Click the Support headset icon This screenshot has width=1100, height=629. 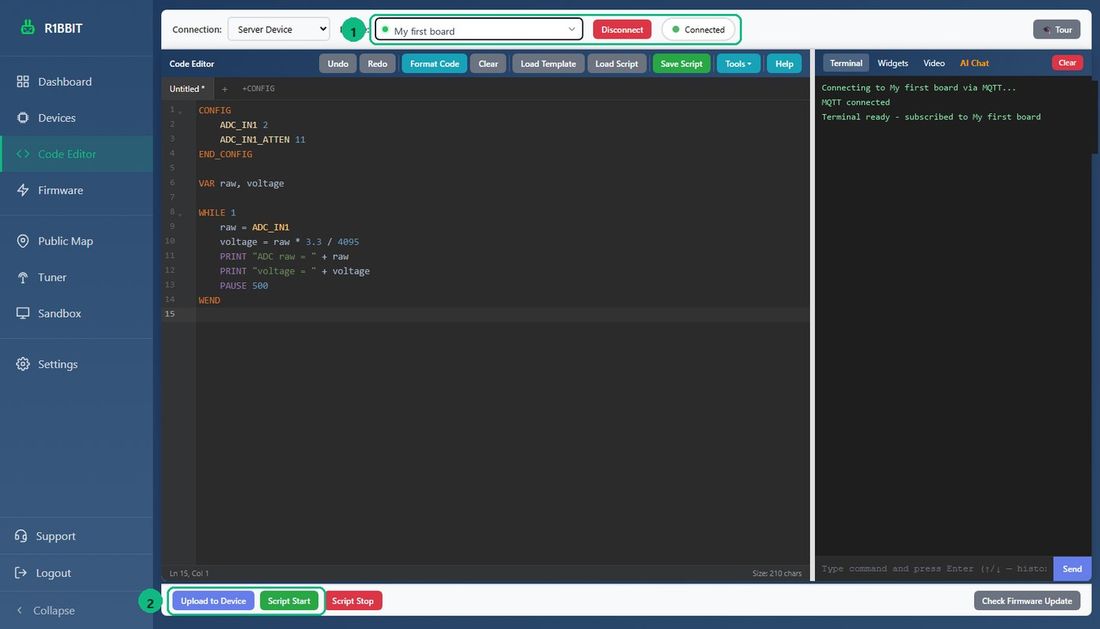point(21,536)
